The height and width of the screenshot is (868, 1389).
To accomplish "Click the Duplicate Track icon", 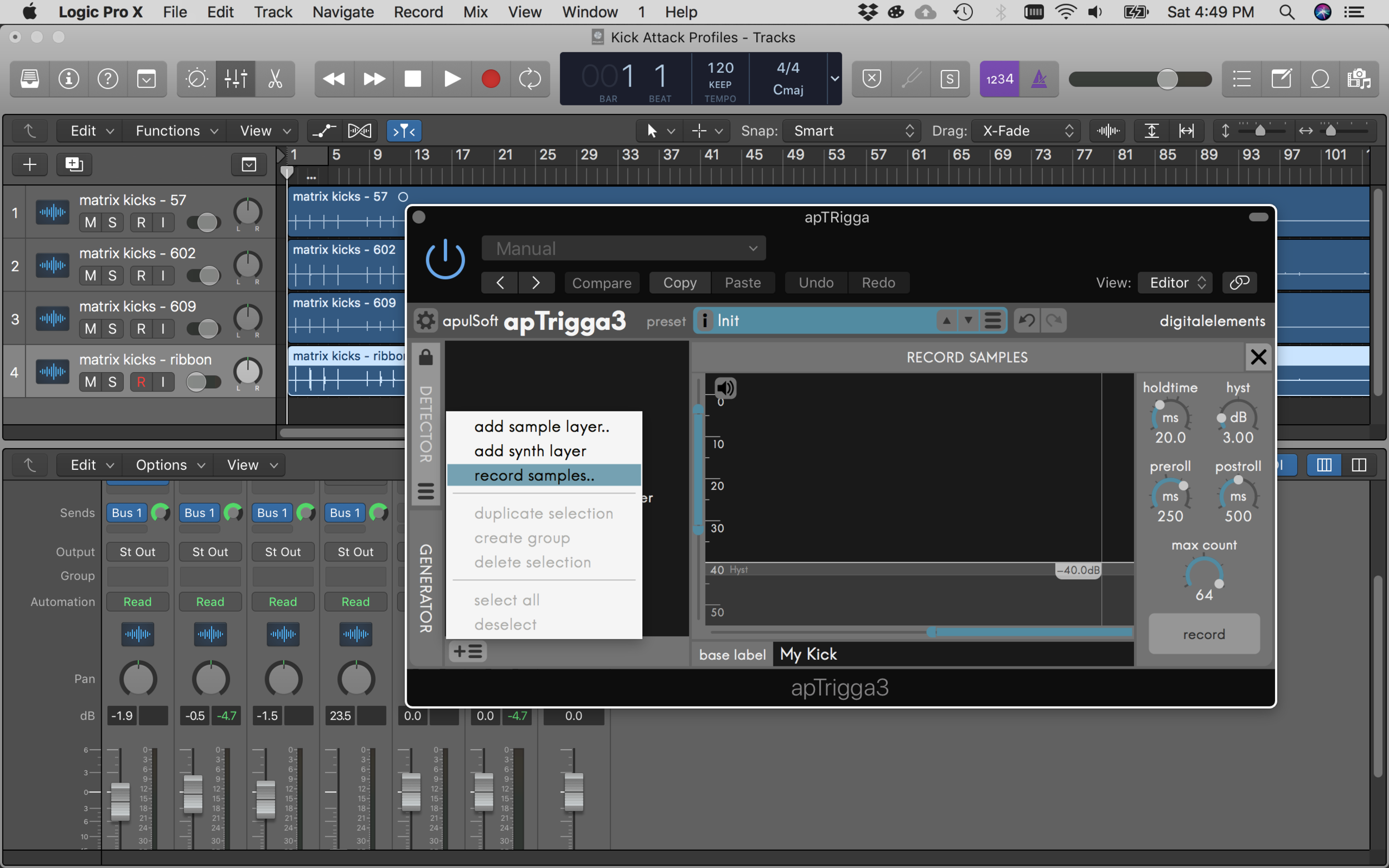I will [74, 165].
